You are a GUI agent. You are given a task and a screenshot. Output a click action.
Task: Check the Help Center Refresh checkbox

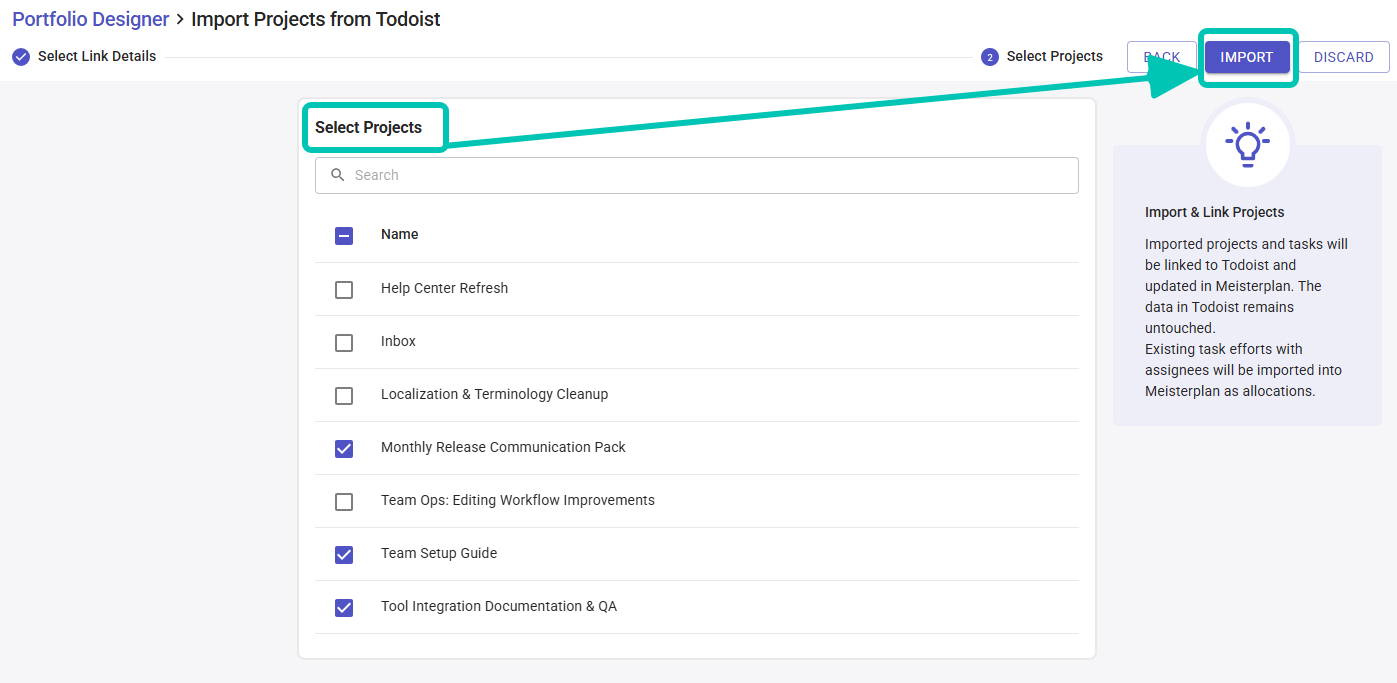tap(344, 289)
